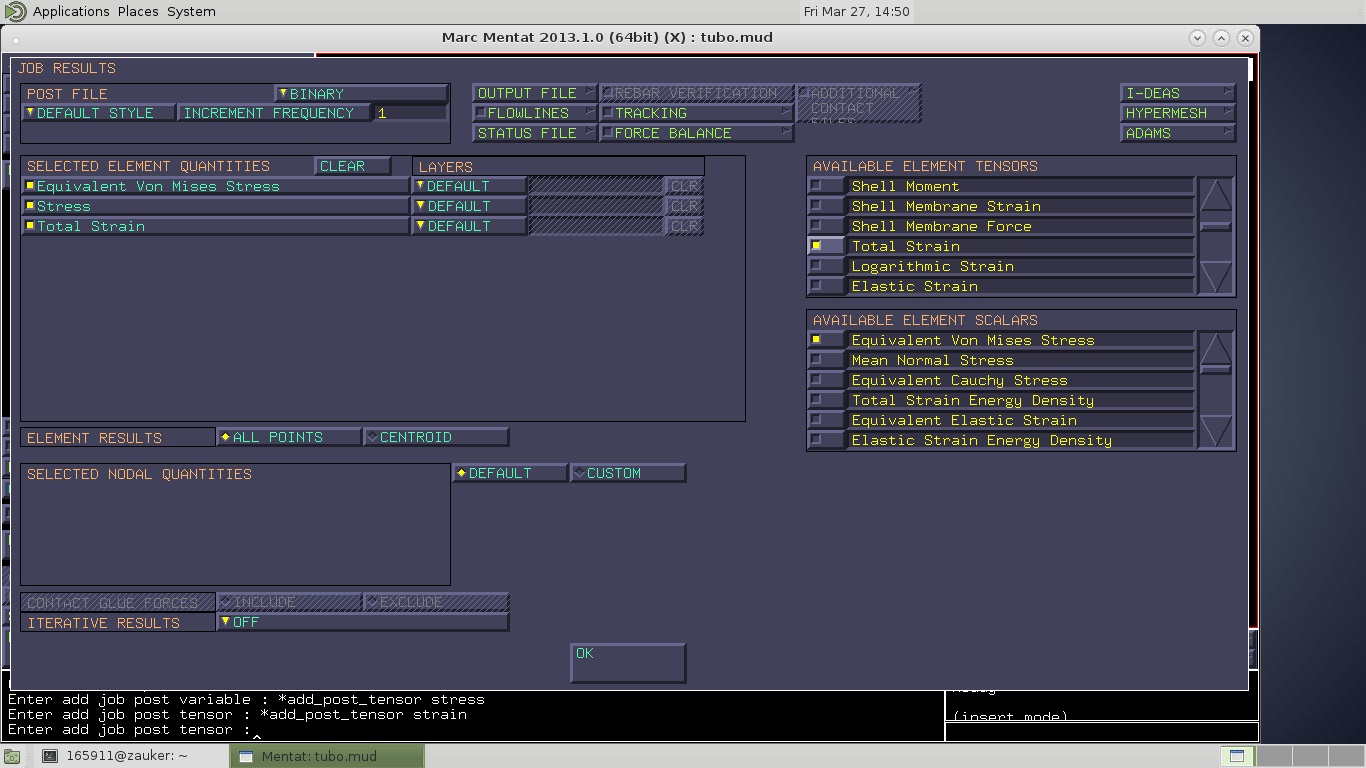Click the CLR icon beside Total Strain row
The height and width of the screenshot is (768, 1366).
pos(684,226)
